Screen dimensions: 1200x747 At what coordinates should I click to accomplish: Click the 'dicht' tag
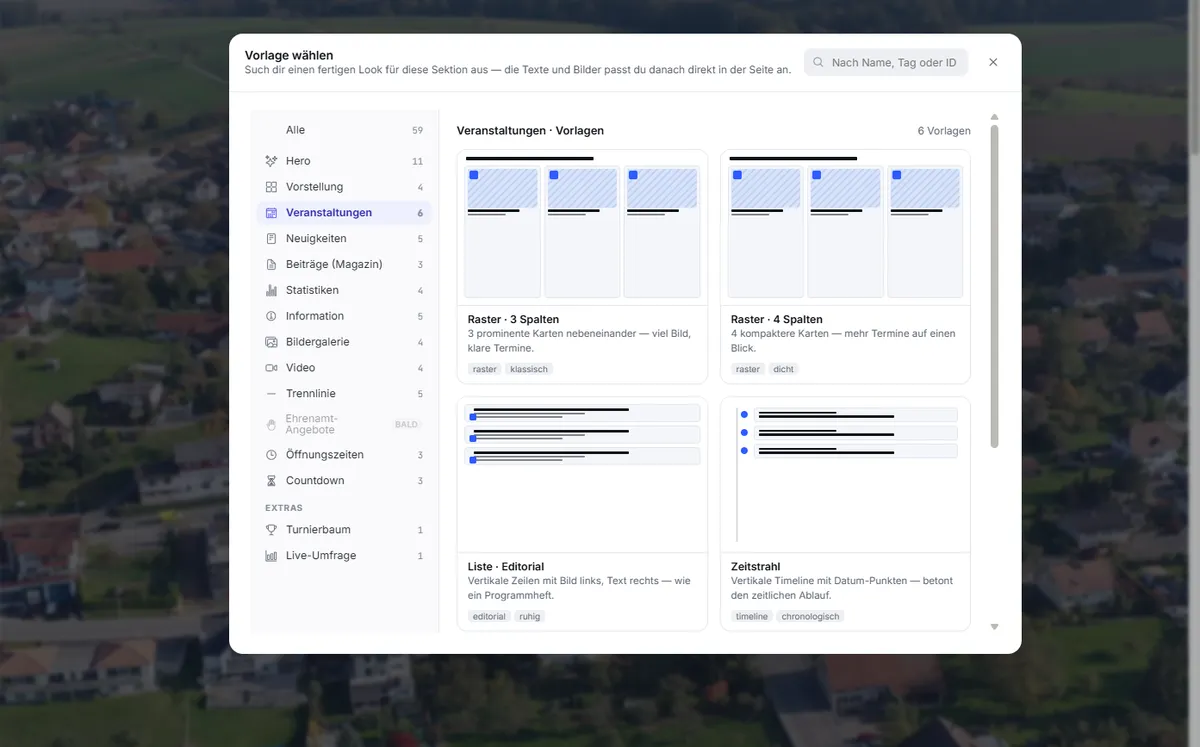click(x=784, y=369)
